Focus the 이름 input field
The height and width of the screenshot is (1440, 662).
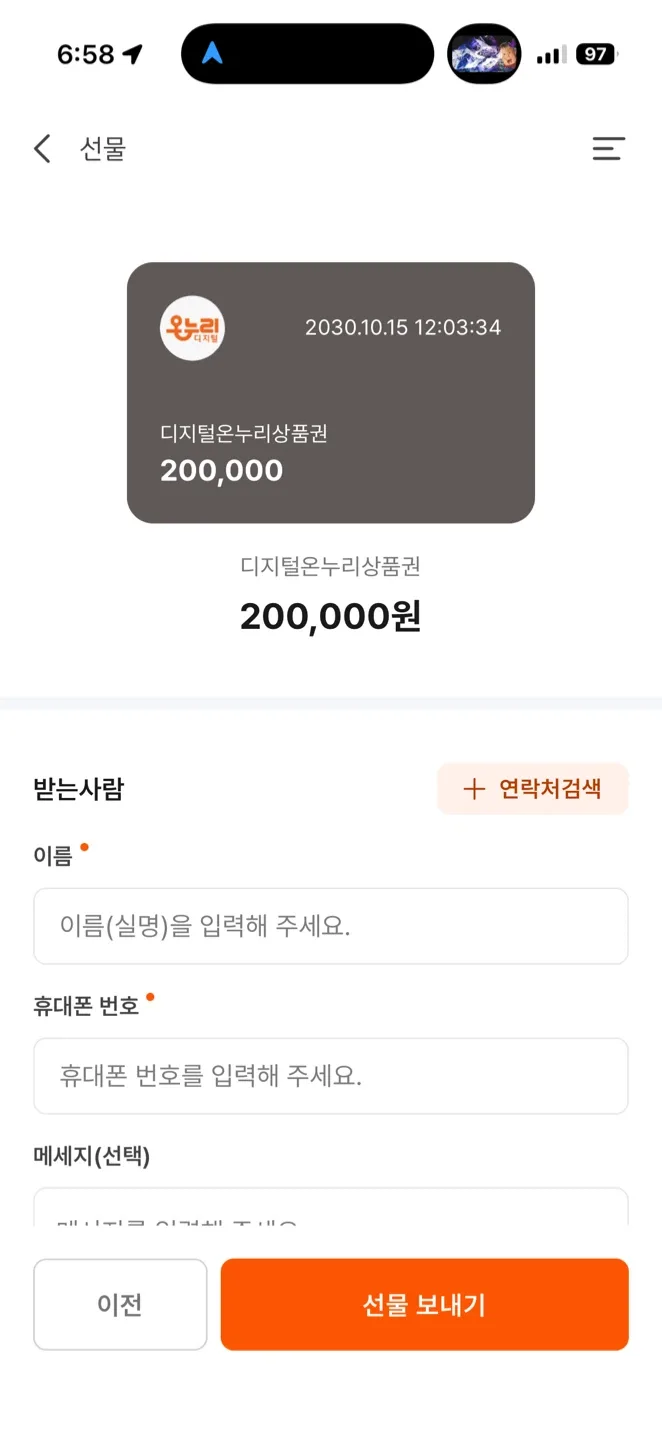(x=330, y=926)
